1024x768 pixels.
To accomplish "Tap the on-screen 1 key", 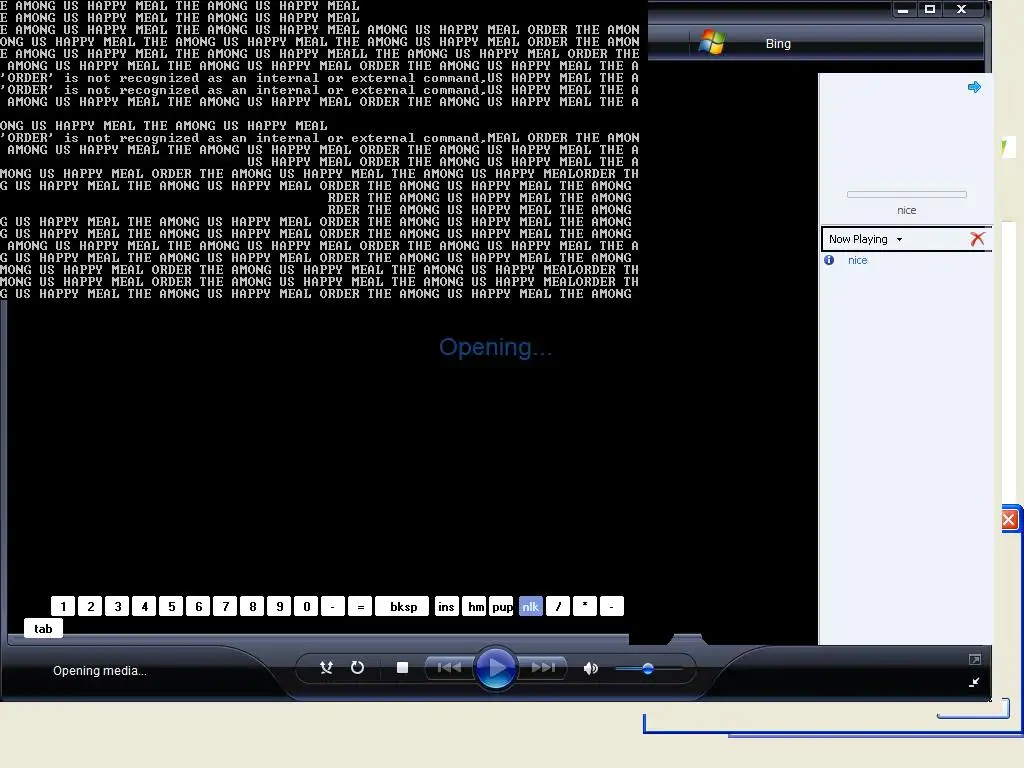I will pyautogui.click(x=63, y=606).
